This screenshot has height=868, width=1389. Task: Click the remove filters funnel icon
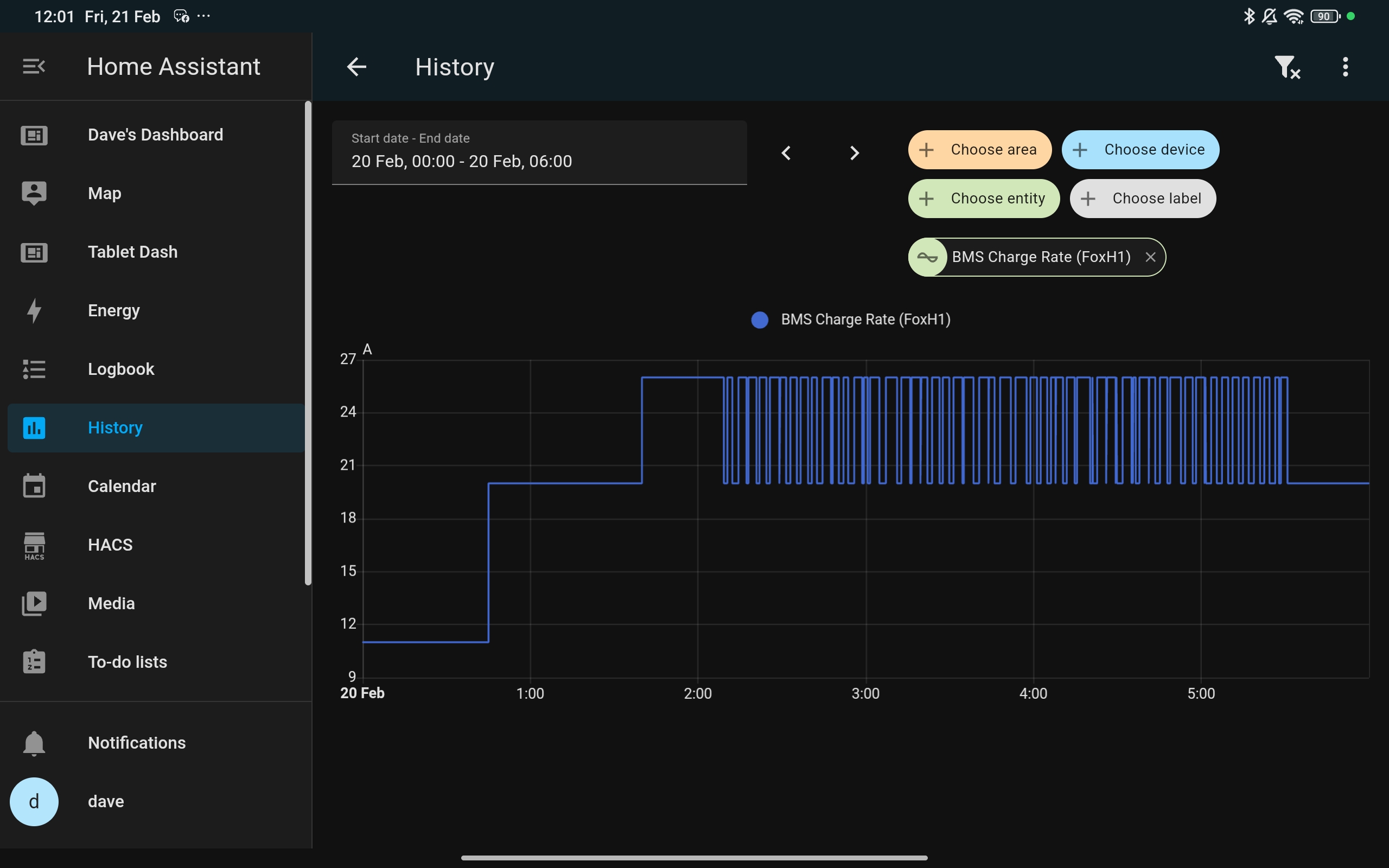1286,67
